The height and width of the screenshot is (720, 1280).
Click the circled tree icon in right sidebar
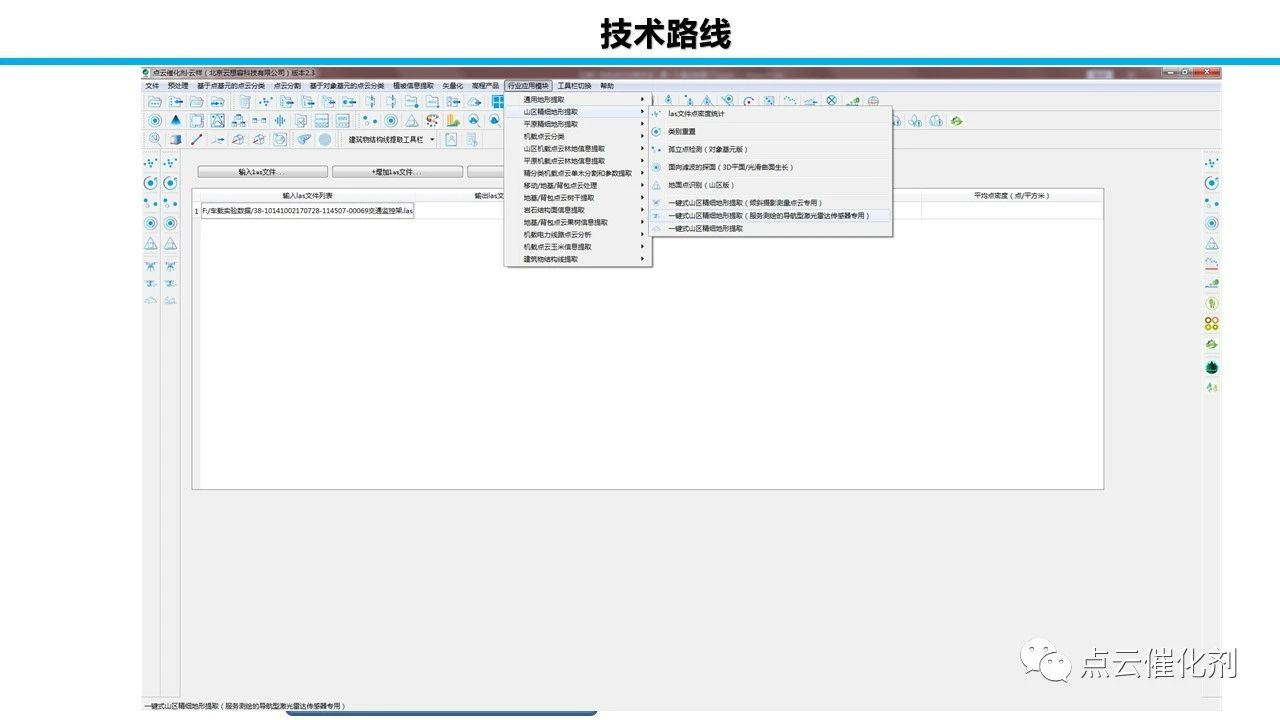1212,303
